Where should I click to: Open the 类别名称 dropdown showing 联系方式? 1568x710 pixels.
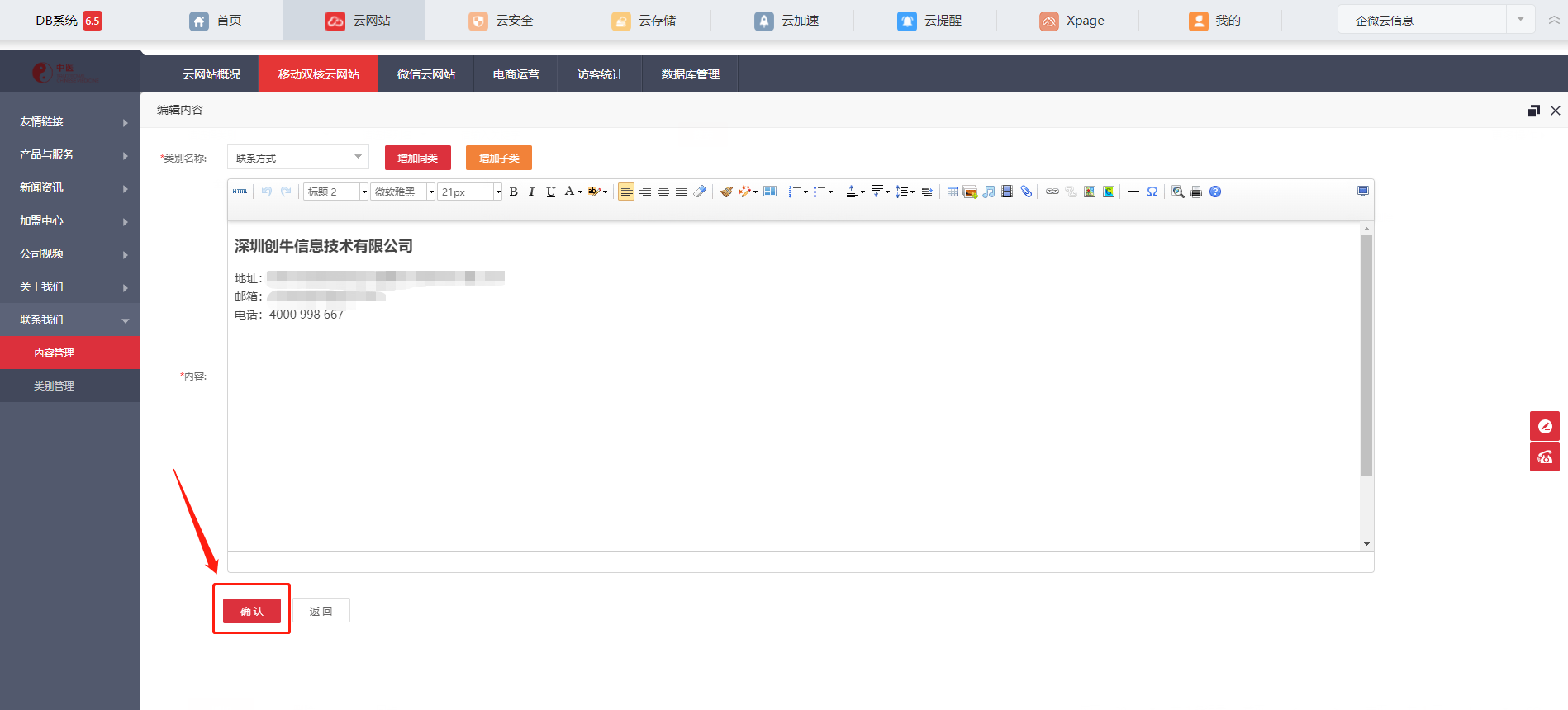pyautogui.click(x=298, y=157)
